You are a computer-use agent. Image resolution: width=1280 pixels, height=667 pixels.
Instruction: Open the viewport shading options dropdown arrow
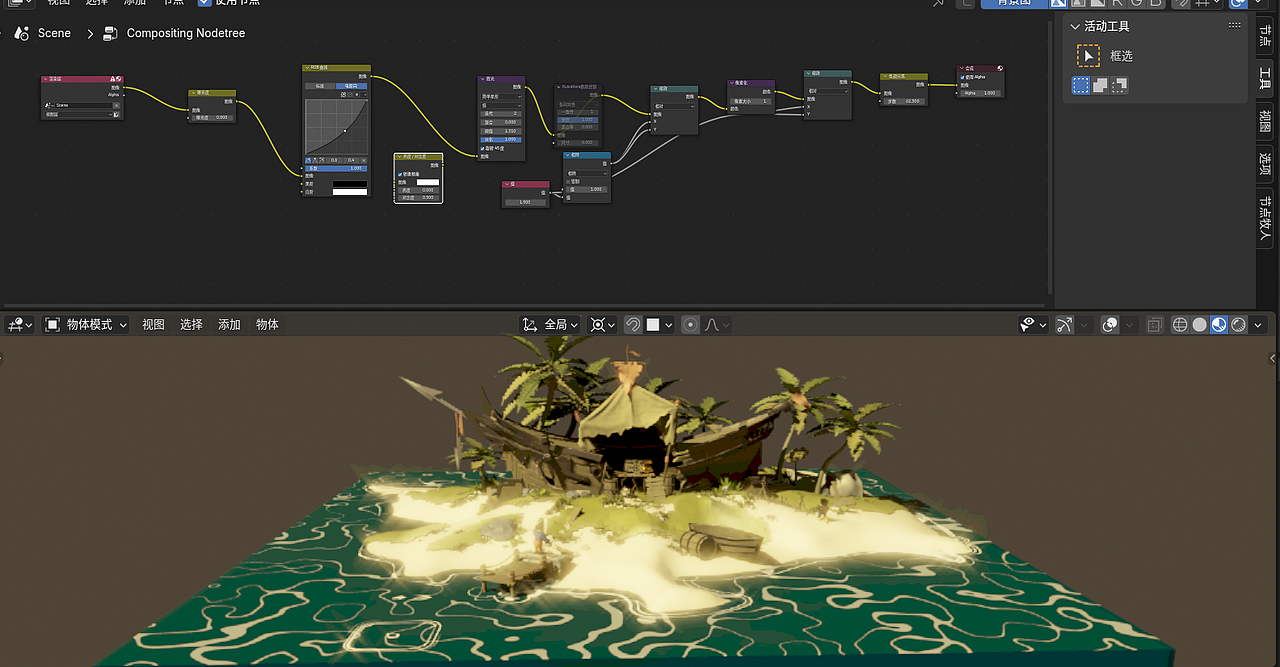coord(1258,325)
